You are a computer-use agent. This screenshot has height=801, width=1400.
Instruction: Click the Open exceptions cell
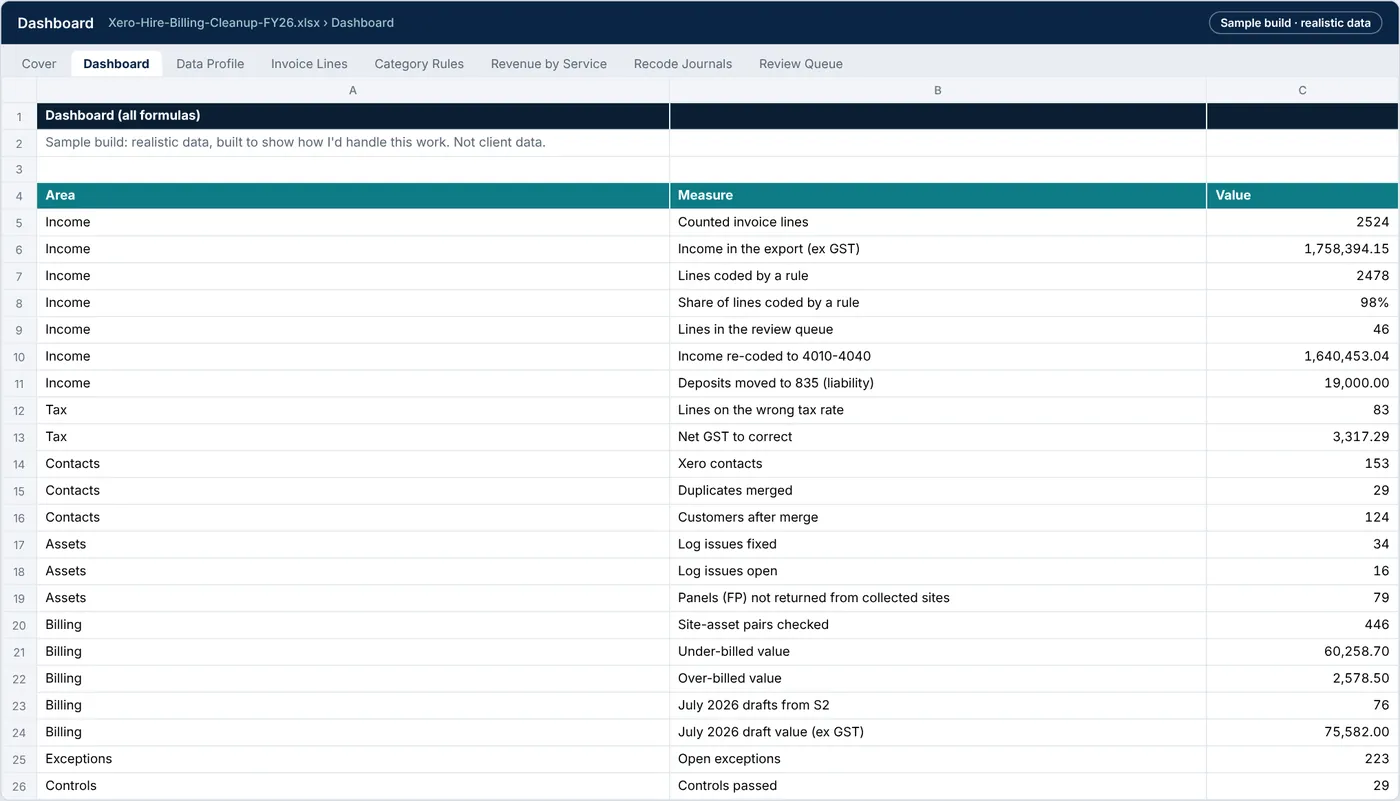pyautogui.click(x=938, y=759)
